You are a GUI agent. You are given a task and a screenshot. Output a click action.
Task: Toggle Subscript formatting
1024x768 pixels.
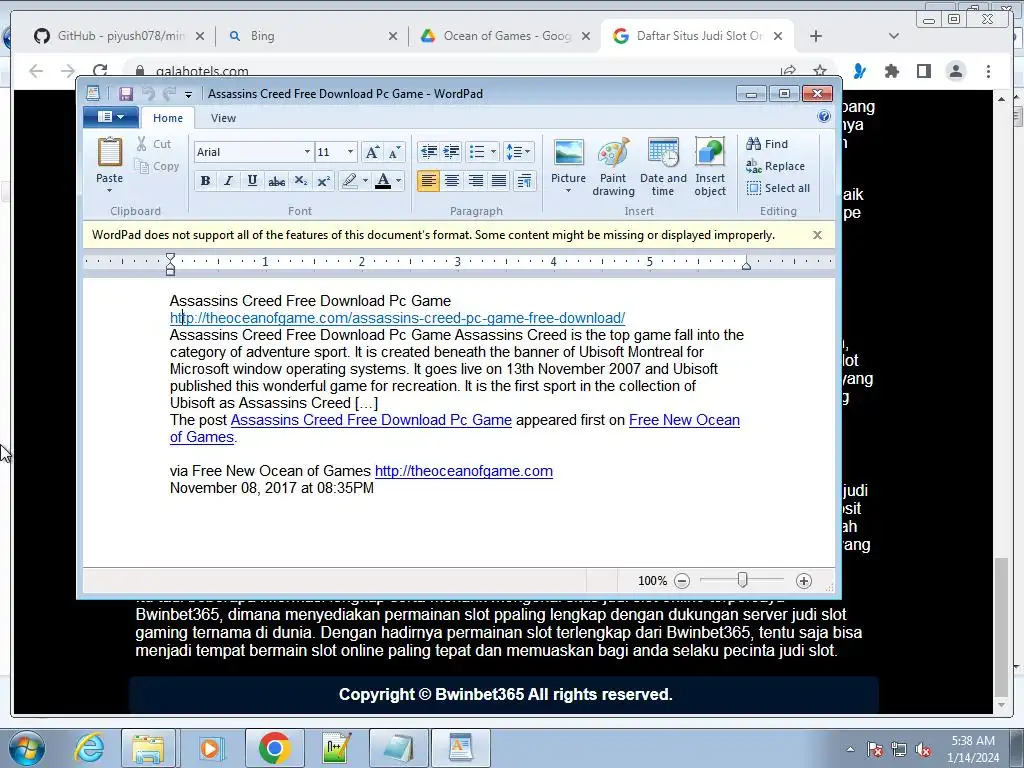coord(300,181)
